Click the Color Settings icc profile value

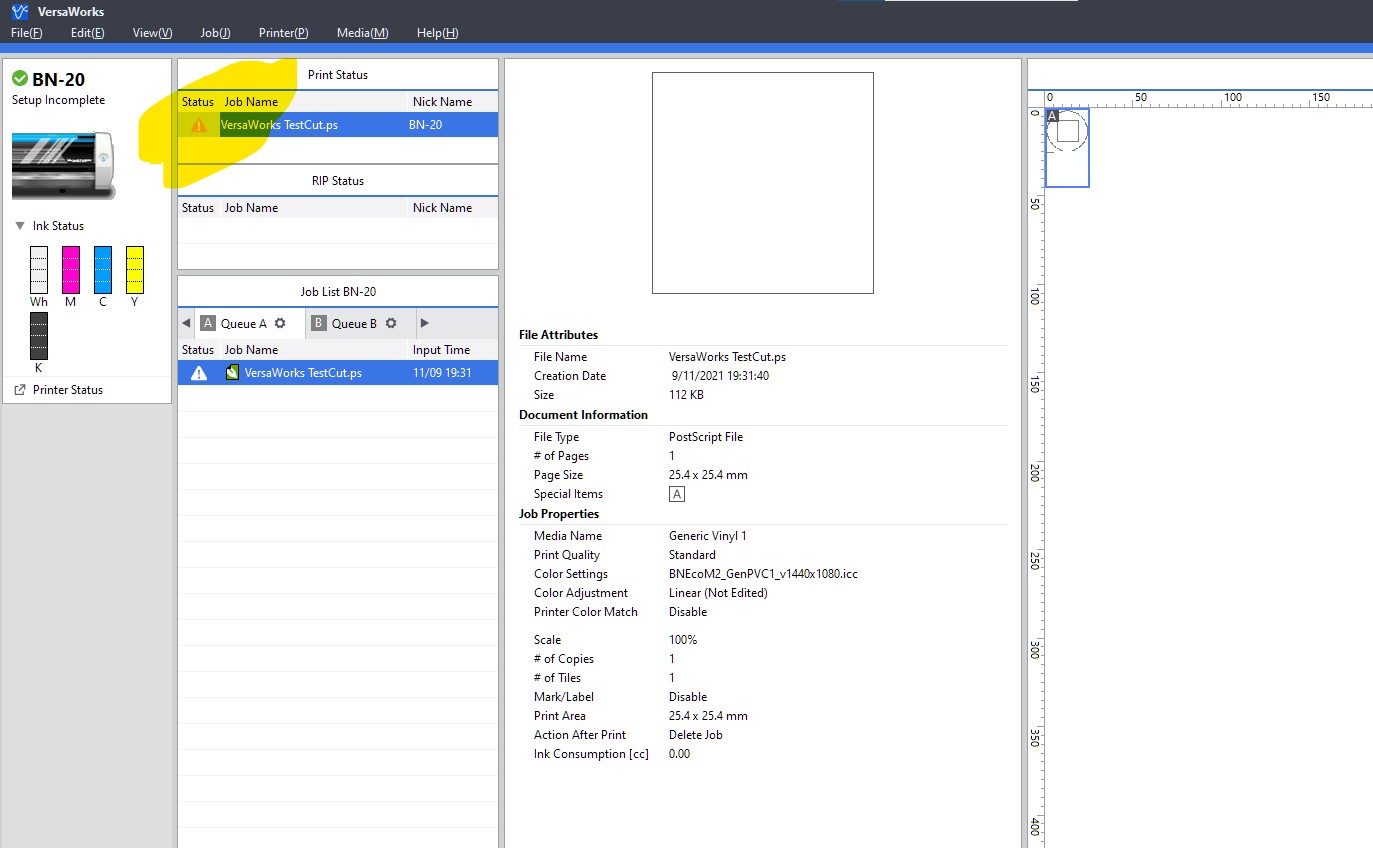(763, 574)
